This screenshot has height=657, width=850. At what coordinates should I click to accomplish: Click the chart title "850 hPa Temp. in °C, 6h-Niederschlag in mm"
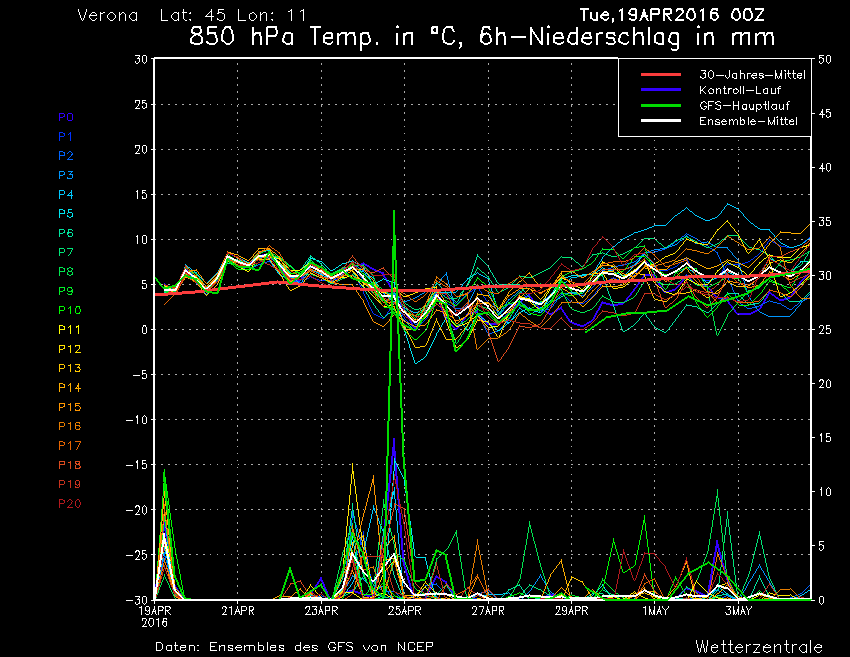click(482, 37)
